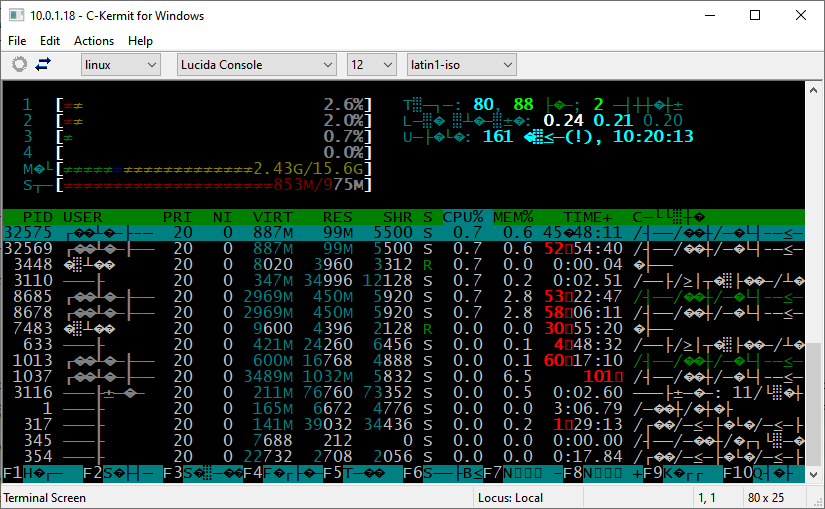Viewport: 825px width, 509px height.
Task: Select process row with PID 3448
Action: 404,264
